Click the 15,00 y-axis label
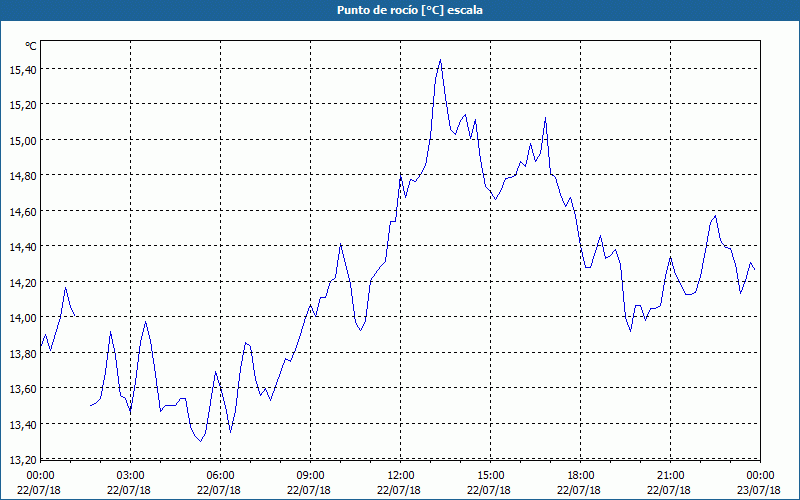The width and height of the screenshot is (800, 500). pyautogui.click(x=23, y=140)
